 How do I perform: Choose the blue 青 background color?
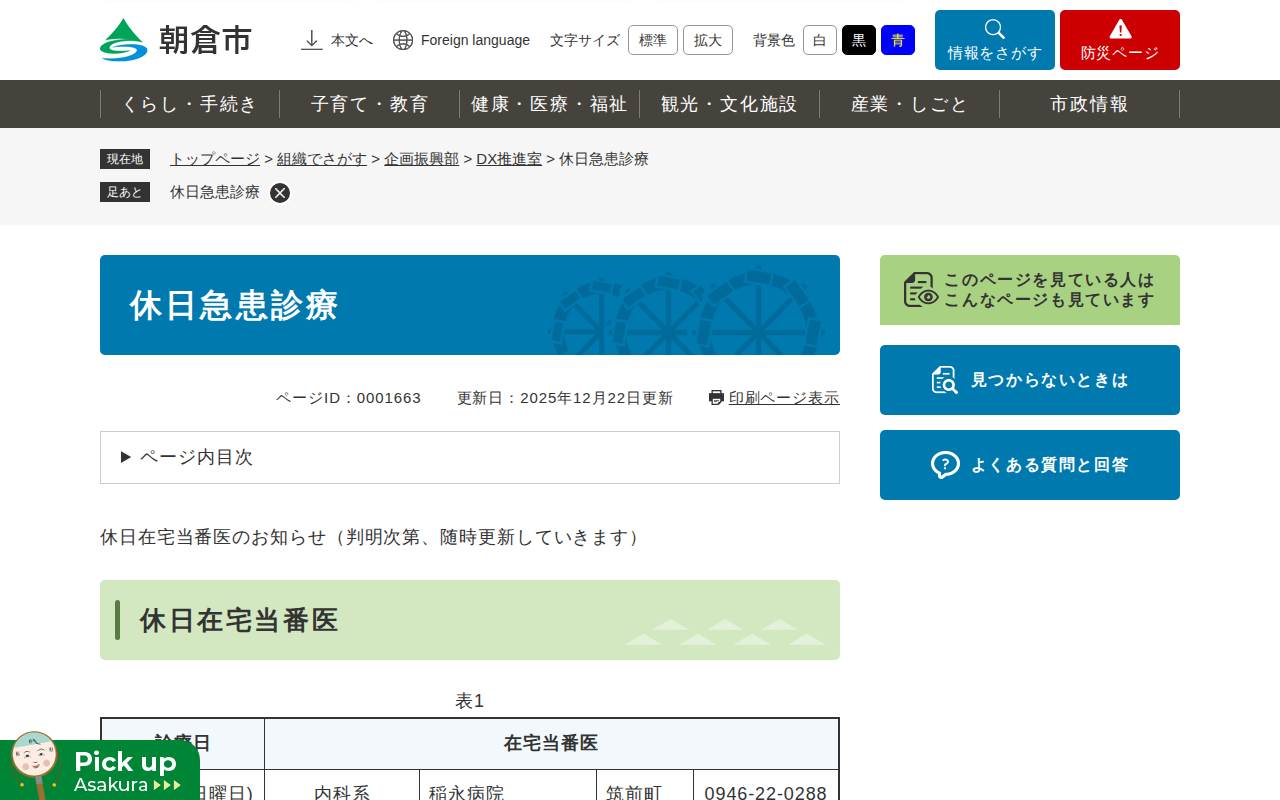click(897, 40)
